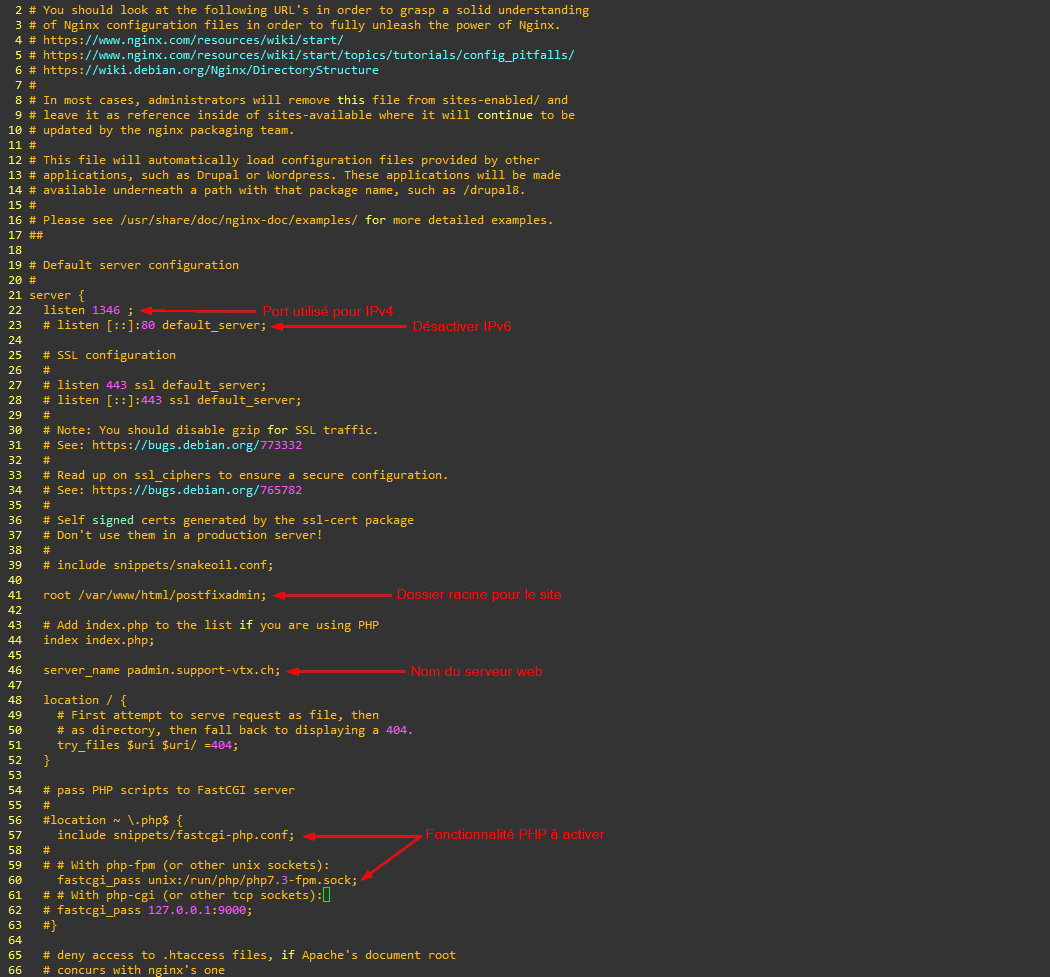Click line number 22 in the gutter
This screenshot has height=977, width=1050.
click(15, 310)
